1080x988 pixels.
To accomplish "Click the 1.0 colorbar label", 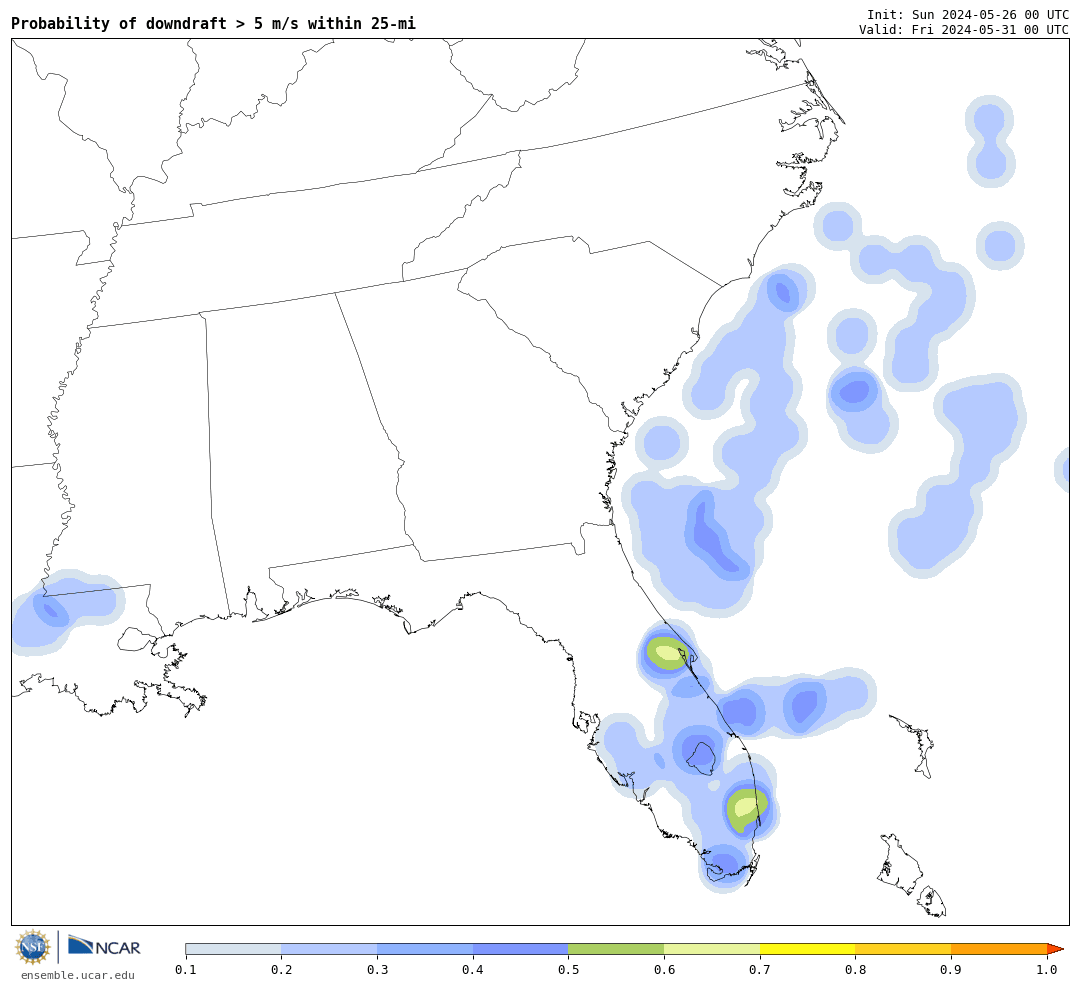I will pyautogui.click(x=1047, y=970).
